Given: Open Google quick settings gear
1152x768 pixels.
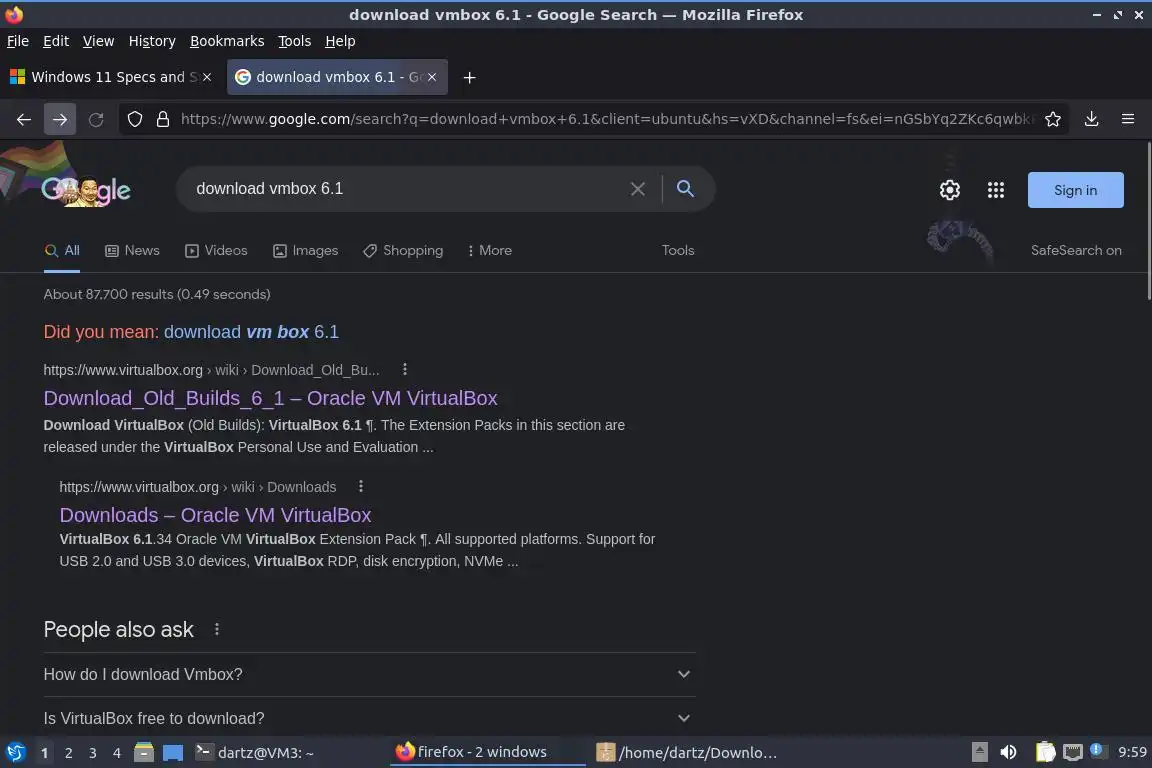Looking at the screenshot, I should pyautogui.click(x=949, y=190).
